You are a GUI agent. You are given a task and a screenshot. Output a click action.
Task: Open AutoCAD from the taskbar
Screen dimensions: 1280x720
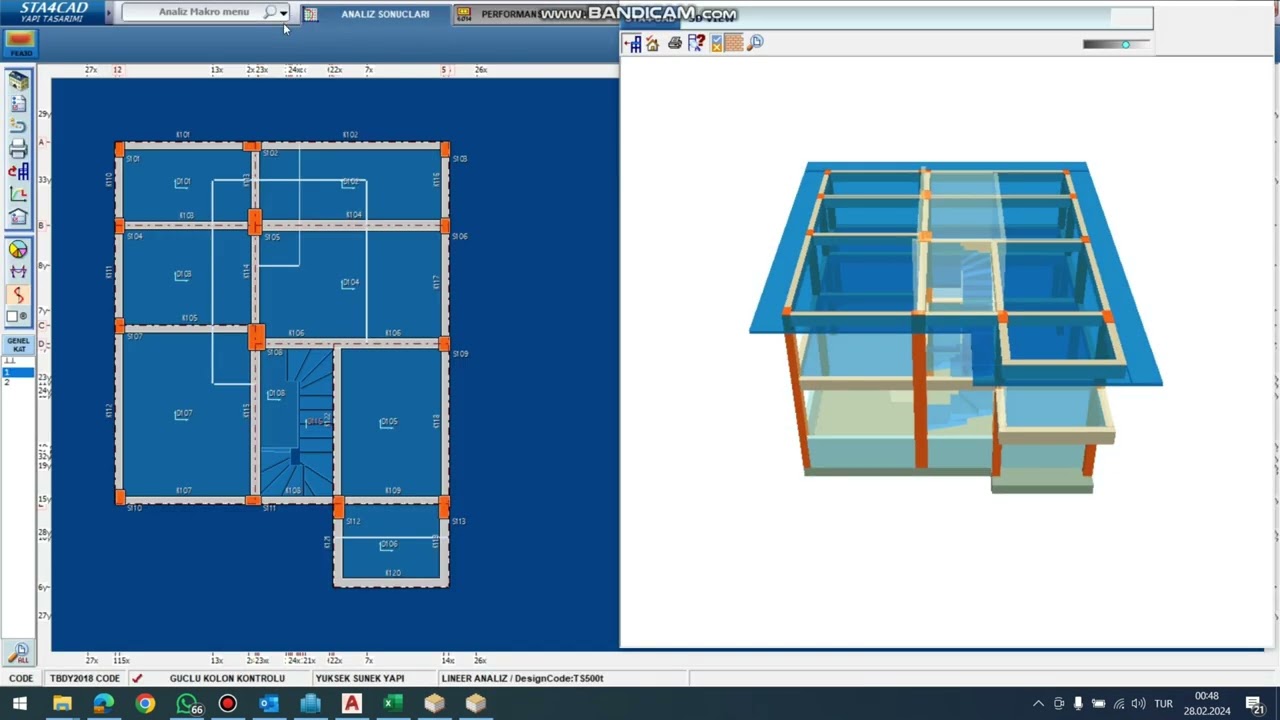[x=351, y=704]
